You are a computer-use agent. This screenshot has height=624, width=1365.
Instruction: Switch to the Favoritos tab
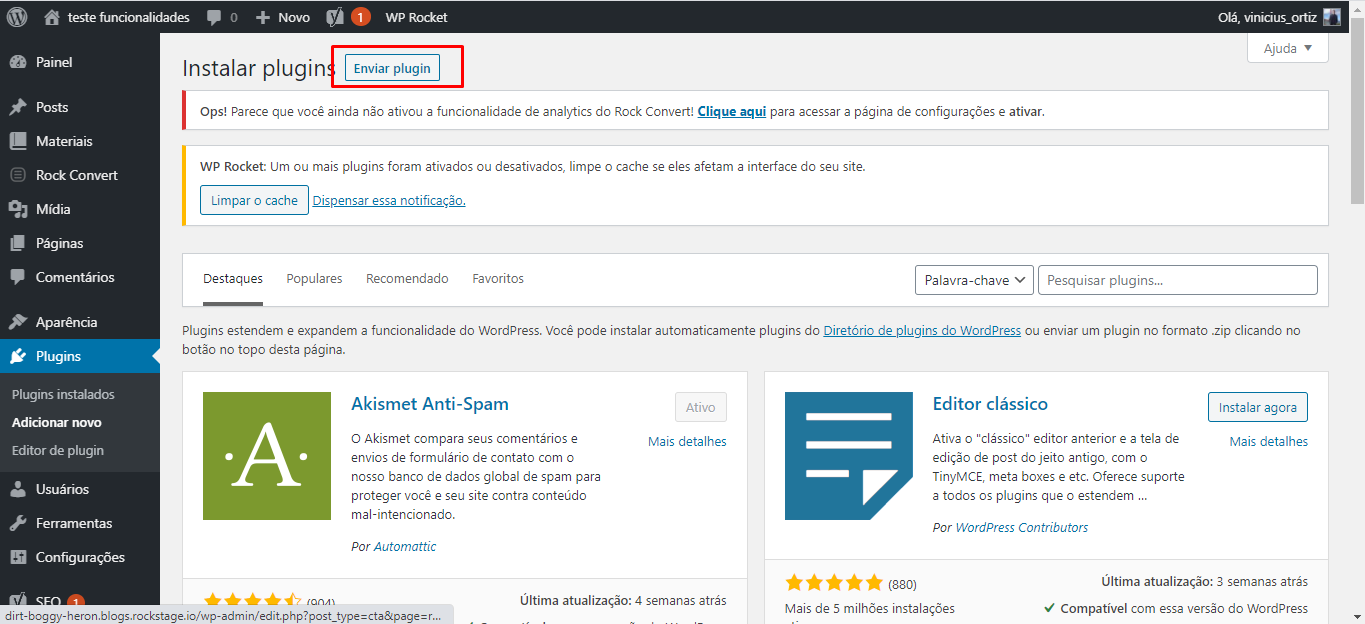pyautogui.click(x=498, y=279)
